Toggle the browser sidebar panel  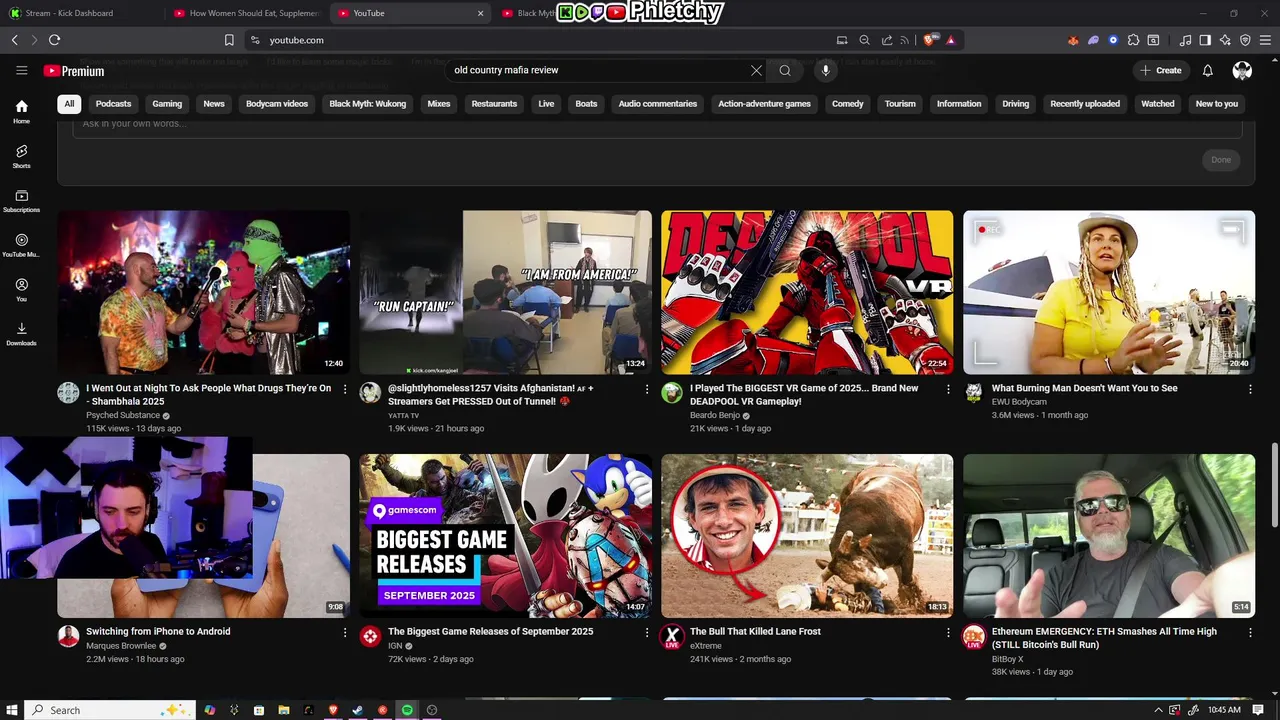(1205, 40)
